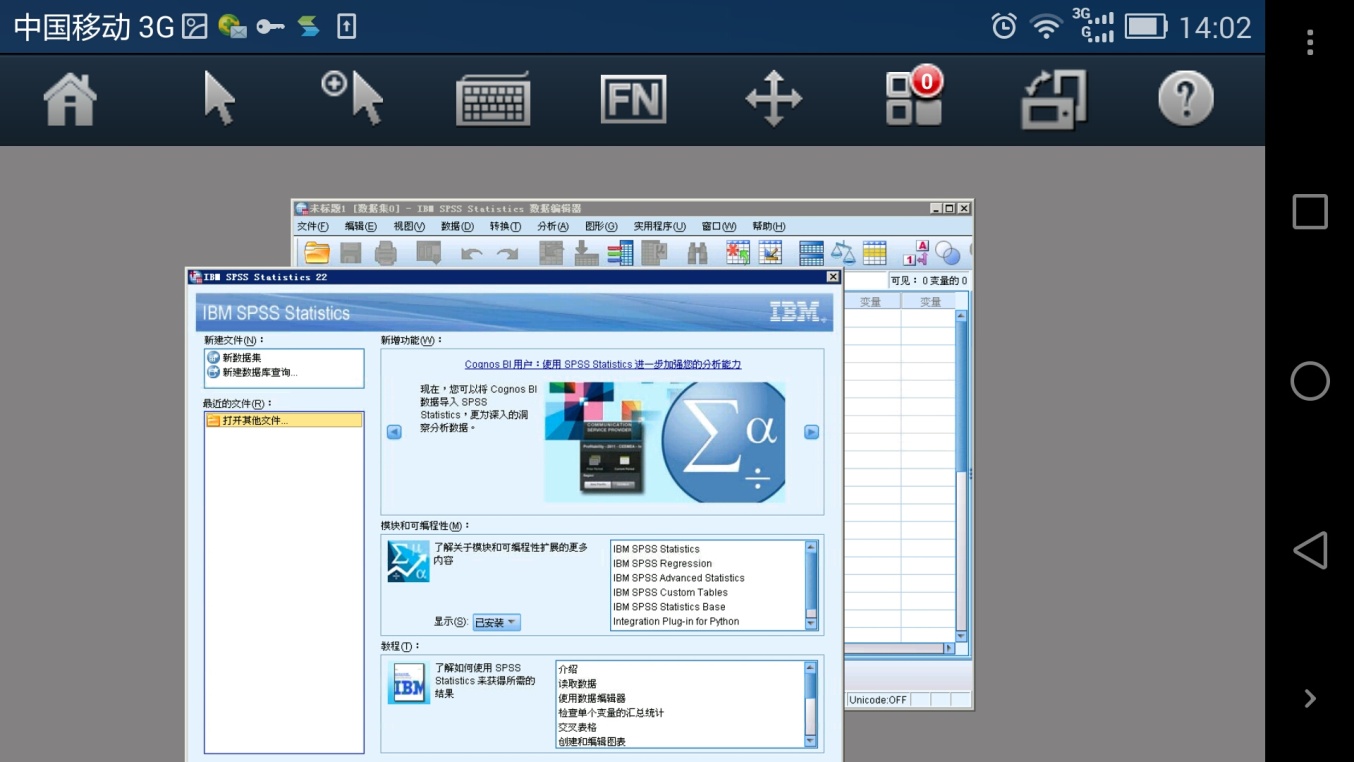Viewport: 1354px width, 762px height.
Task: Click the Insert variable toolbar icon
Action: pos(770,253)
